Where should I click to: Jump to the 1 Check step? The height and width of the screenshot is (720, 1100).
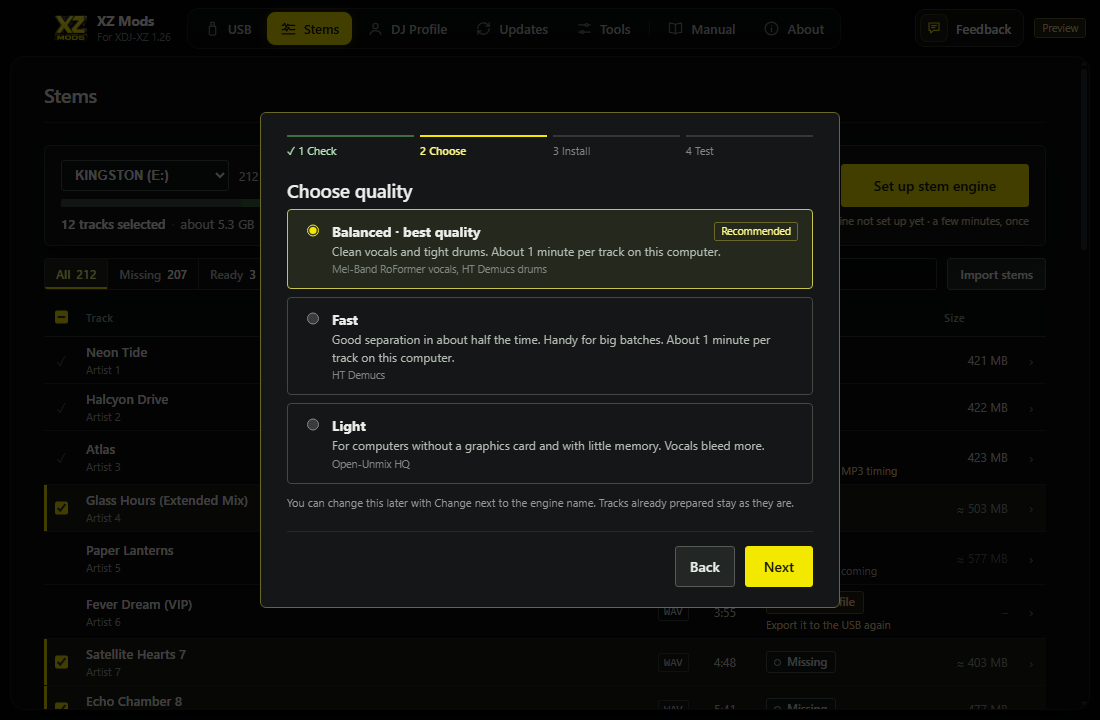coord(350,147)
